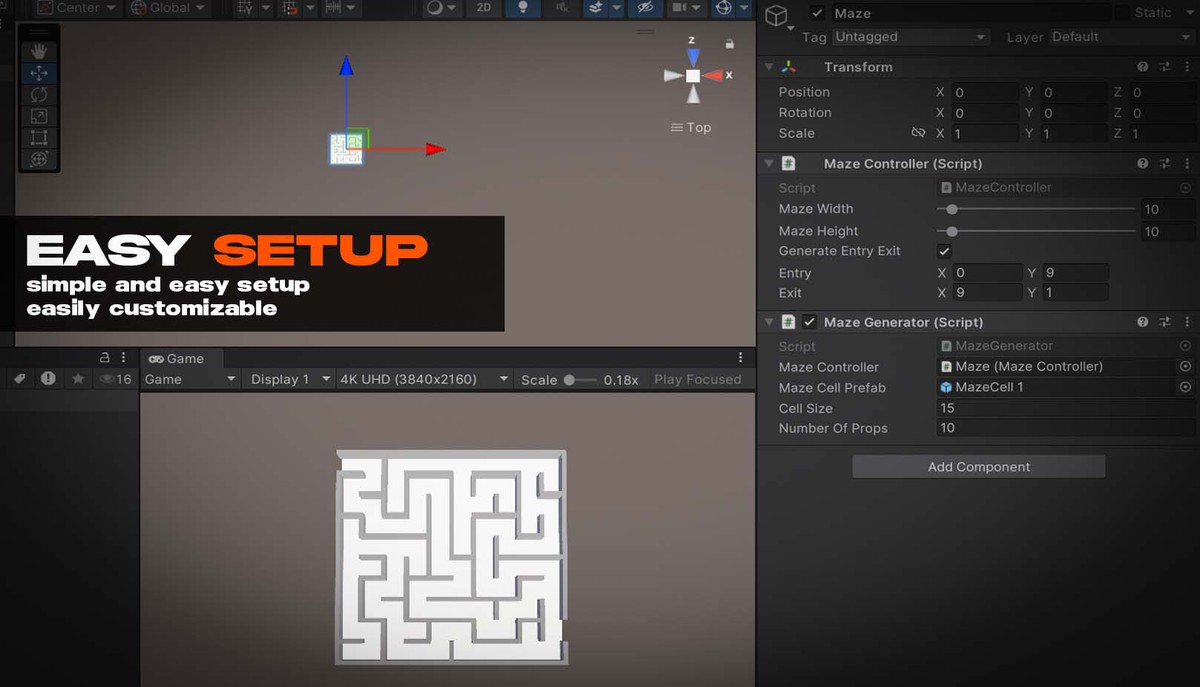Select the Scale tool
Image resolution: width=1200 pixels, height=687 pixels.
pos(39,116)
